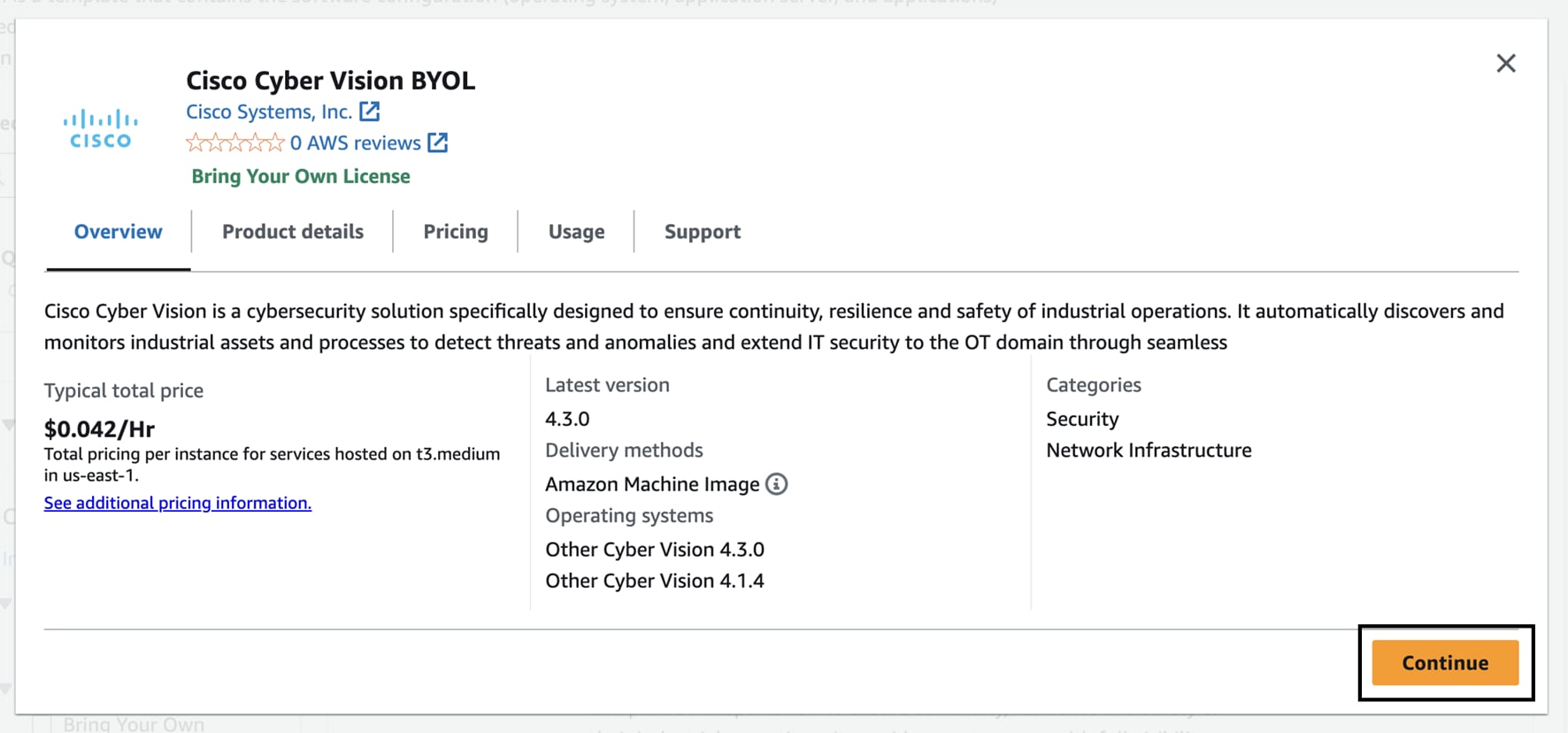1568x733 pixels.
Task: Click the Categories heading
Action: [1094, 385]
